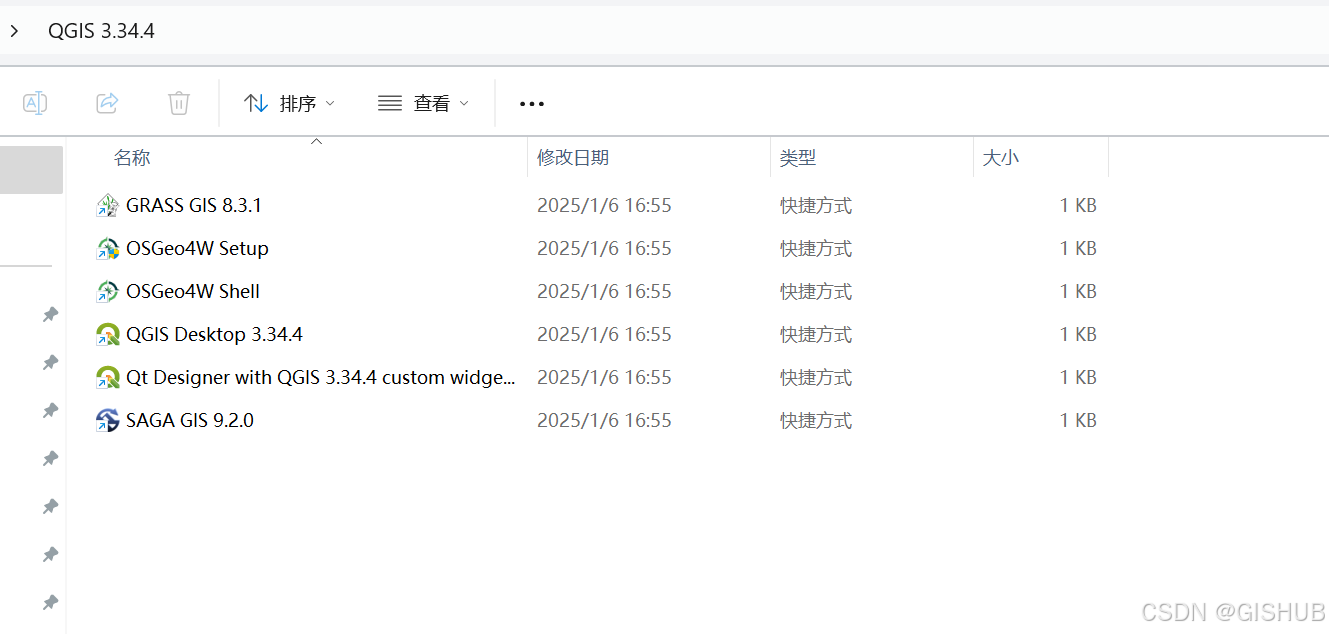Open the 查看 view dropdown
Image resolution: width=1329 pixels, height=634 pixels.
click(x=423, y=103)
